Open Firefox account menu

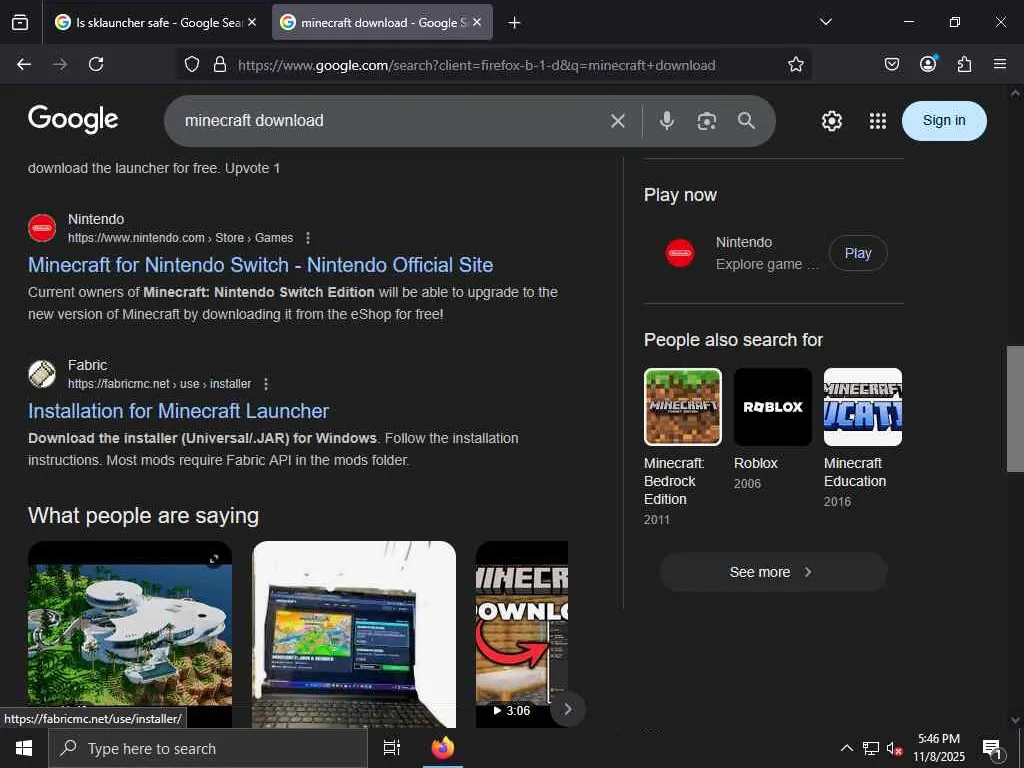928,64
